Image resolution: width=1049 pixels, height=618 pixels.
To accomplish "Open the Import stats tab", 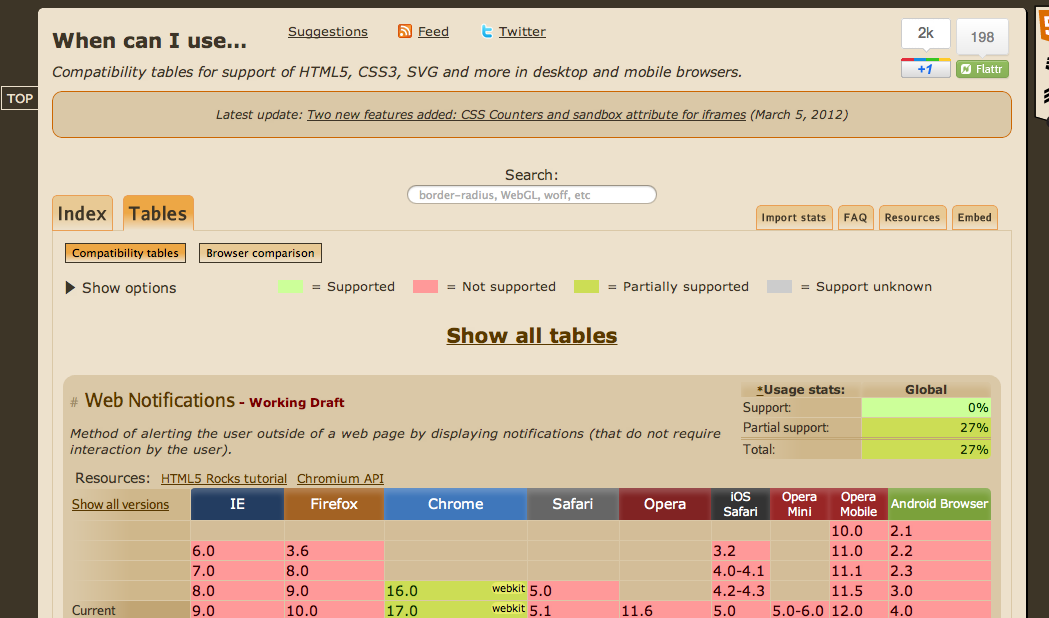I will 793,217.
